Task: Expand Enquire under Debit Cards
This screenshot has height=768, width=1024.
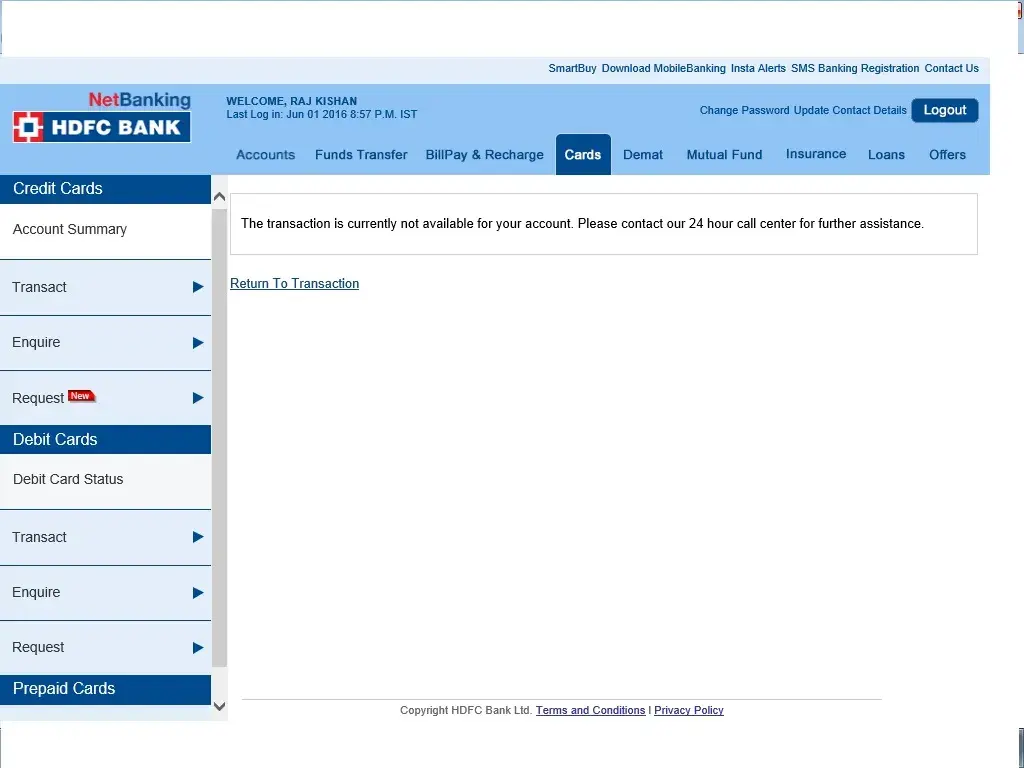Action: pyautogui.click(x=105, y=593)
